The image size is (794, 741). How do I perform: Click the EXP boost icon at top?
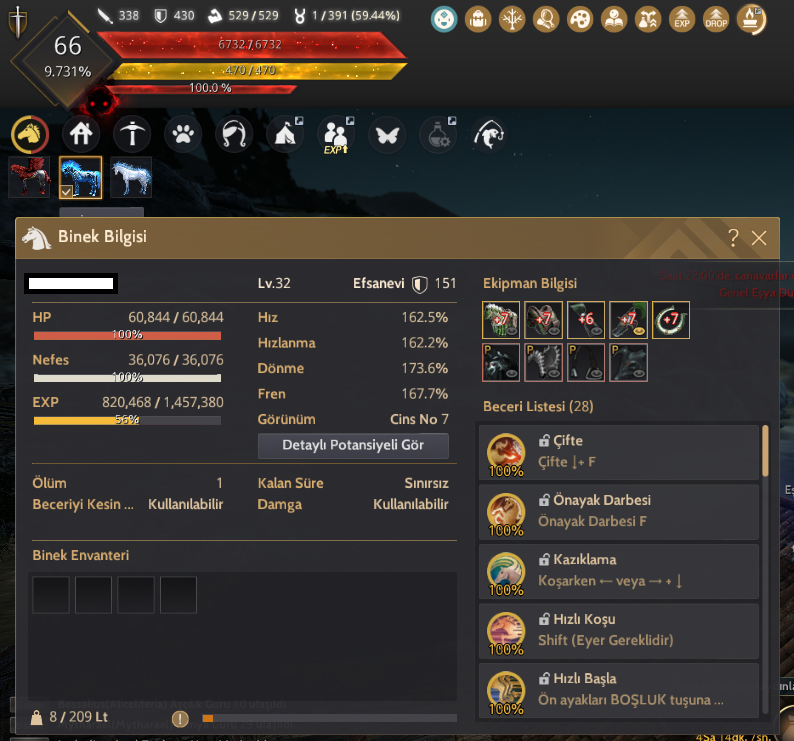pos(682,20)
